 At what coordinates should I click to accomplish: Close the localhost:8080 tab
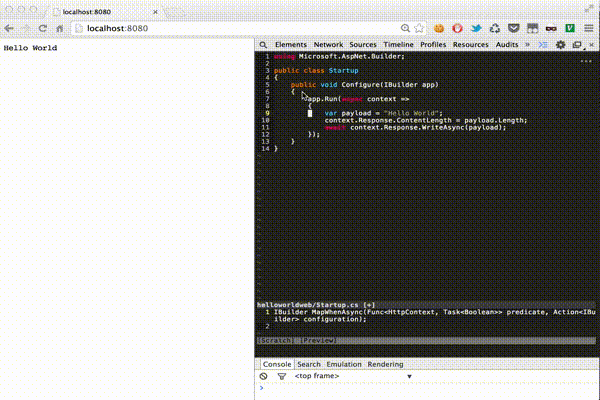tap(155, 12)
